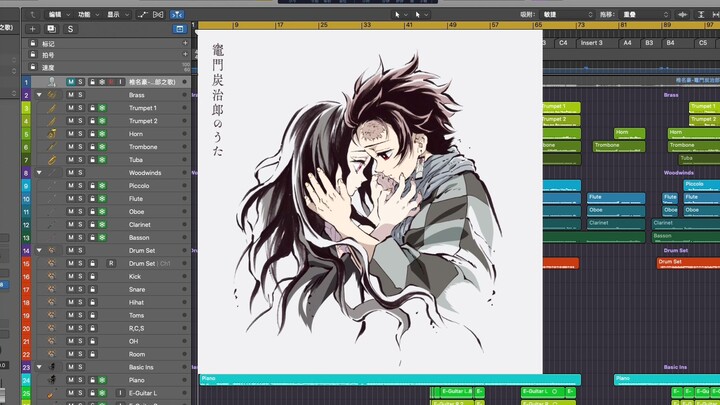Mute the Snare track
Viewport: 720px width, 405px height.
[x=71, y=289]
